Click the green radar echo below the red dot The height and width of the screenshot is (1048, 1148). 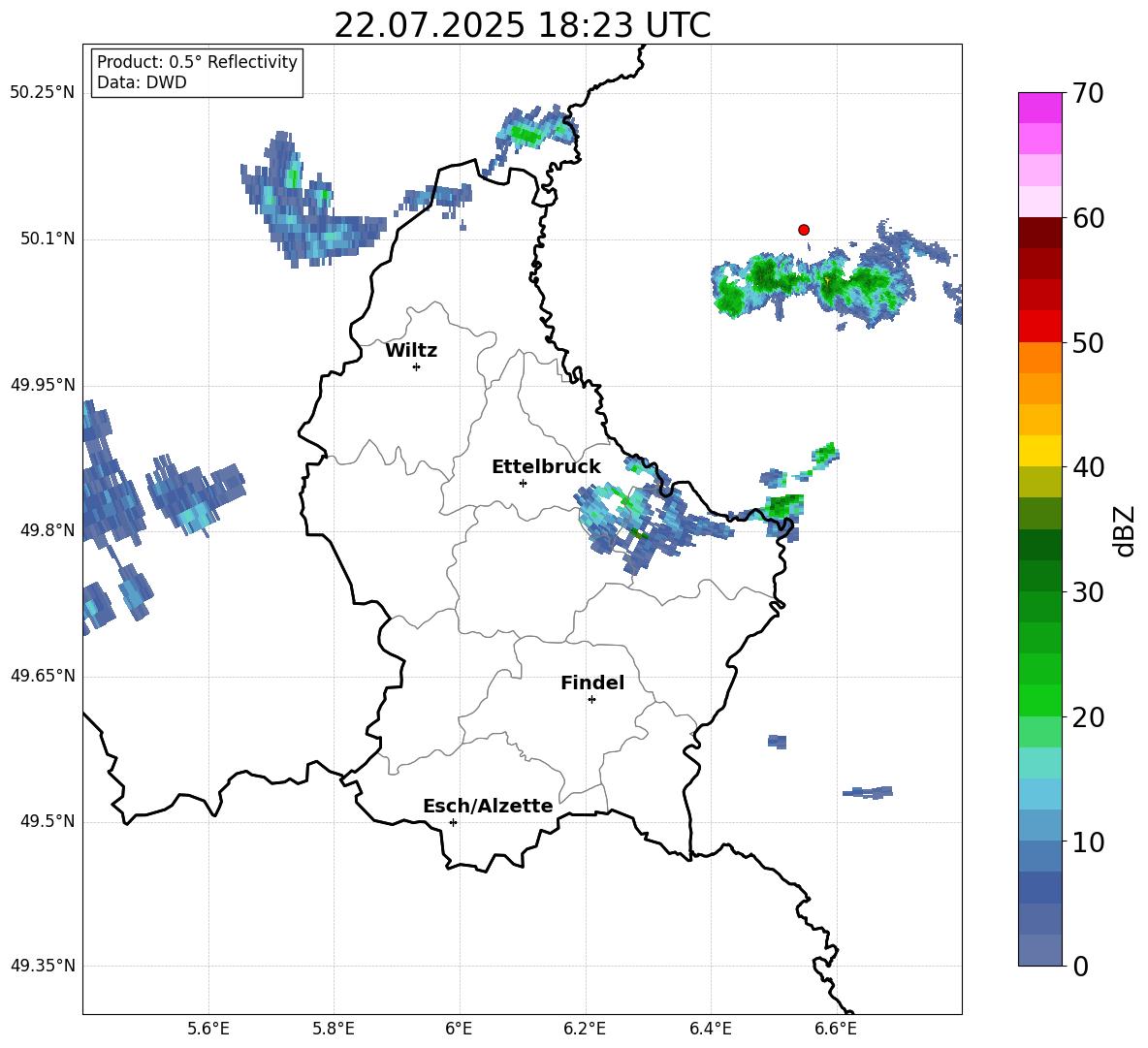pos(813,282)
